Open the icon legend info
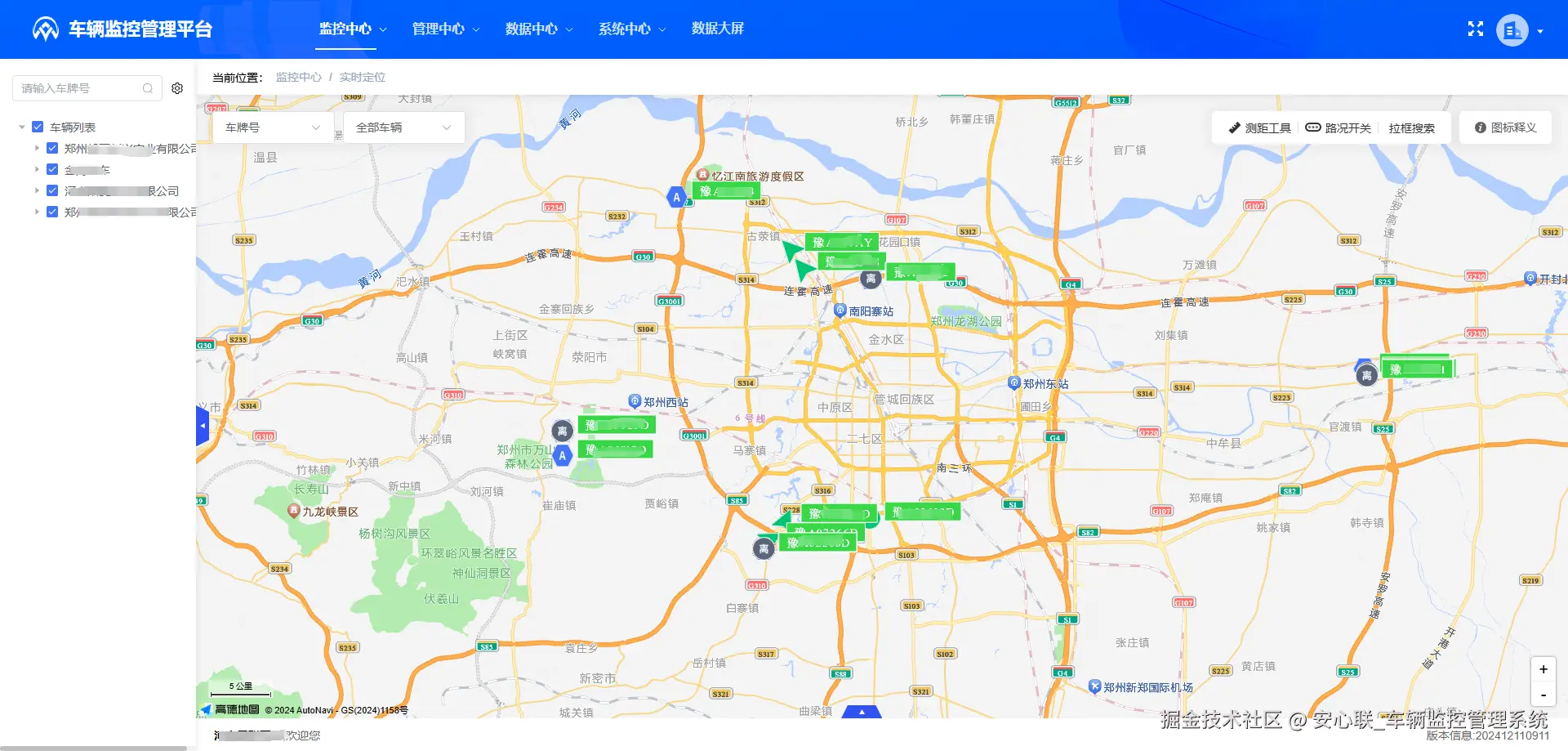The width and height of the screenshot is (1568, 751). pyautogui.click(x=1480, y=127)
